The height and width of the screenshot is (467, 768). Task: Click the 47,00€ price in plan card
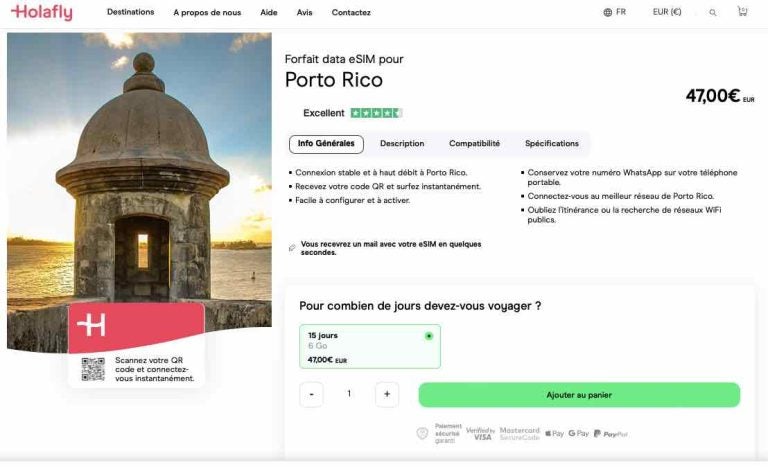327,360
